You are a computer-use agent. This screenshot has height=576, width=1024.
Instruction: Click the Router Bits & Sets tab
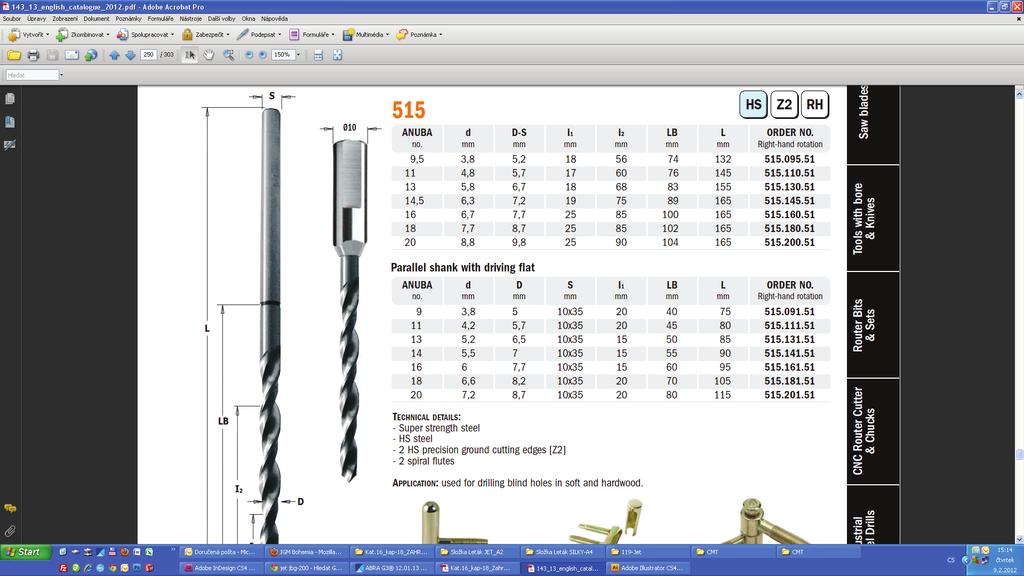pos(872,325)
